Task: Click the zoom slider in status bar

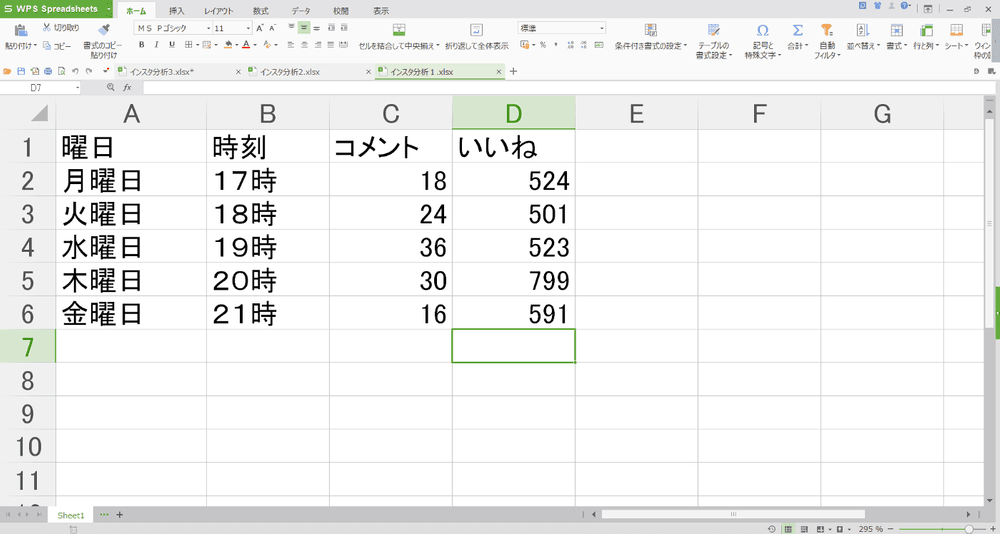Action: point(967,528)
